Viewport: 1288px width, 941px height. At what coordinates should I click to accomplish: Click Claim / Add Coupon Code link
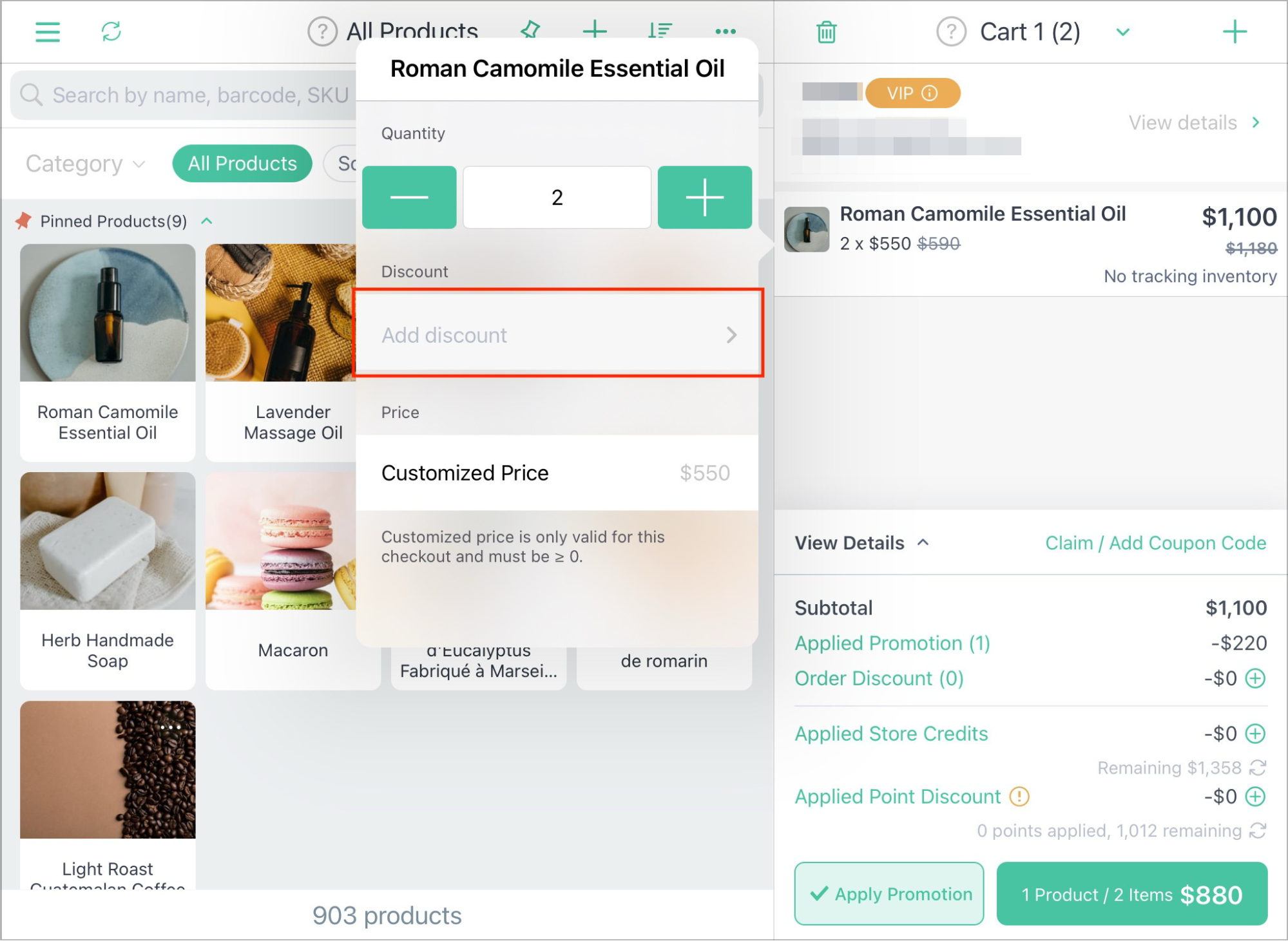tap(1156, 543)
